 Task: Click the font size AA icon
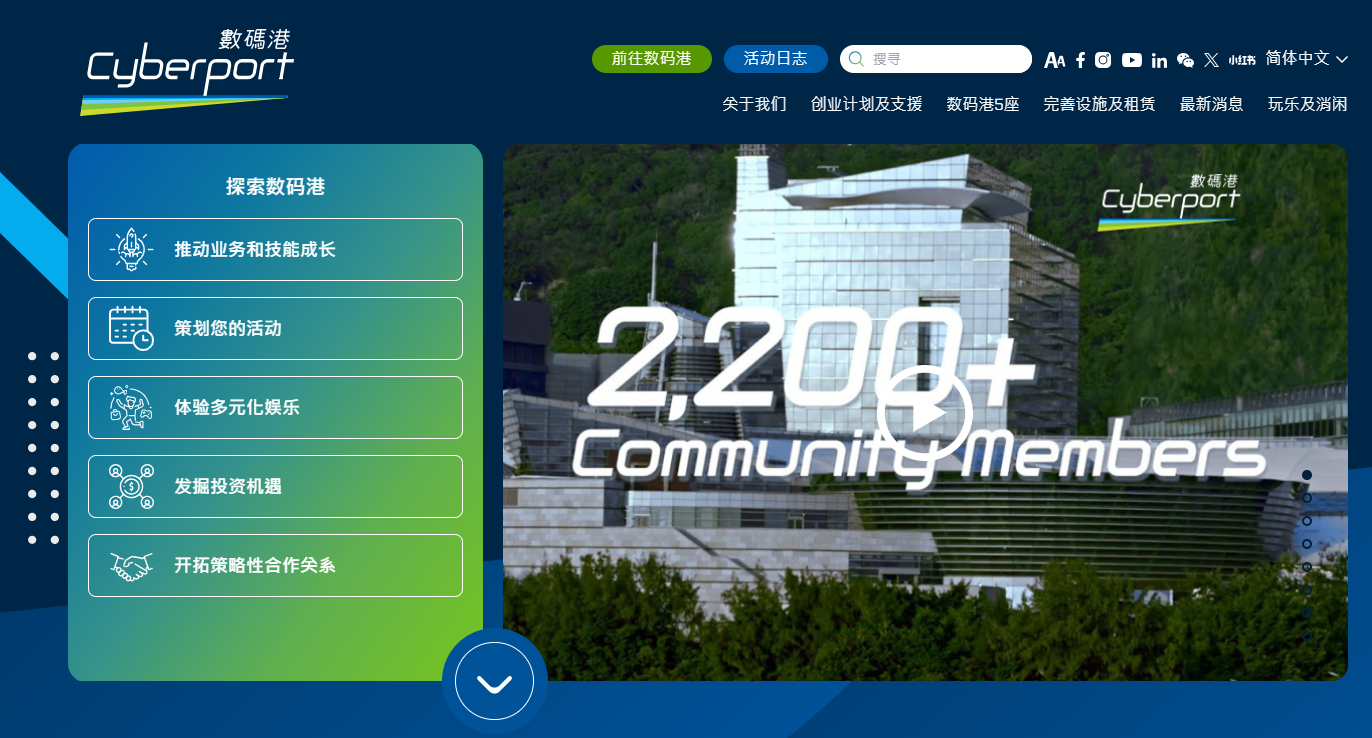1054,60
